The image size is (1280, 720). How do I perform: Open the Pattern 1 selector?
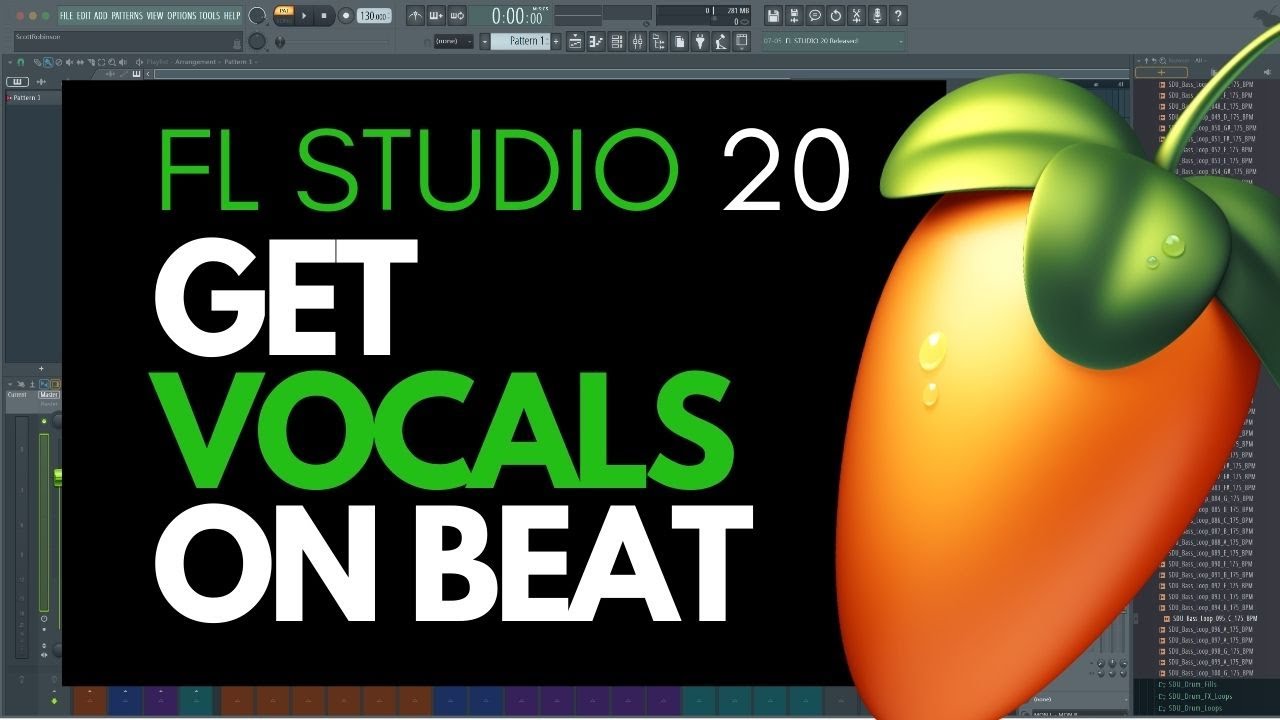[x=520, y=41]
